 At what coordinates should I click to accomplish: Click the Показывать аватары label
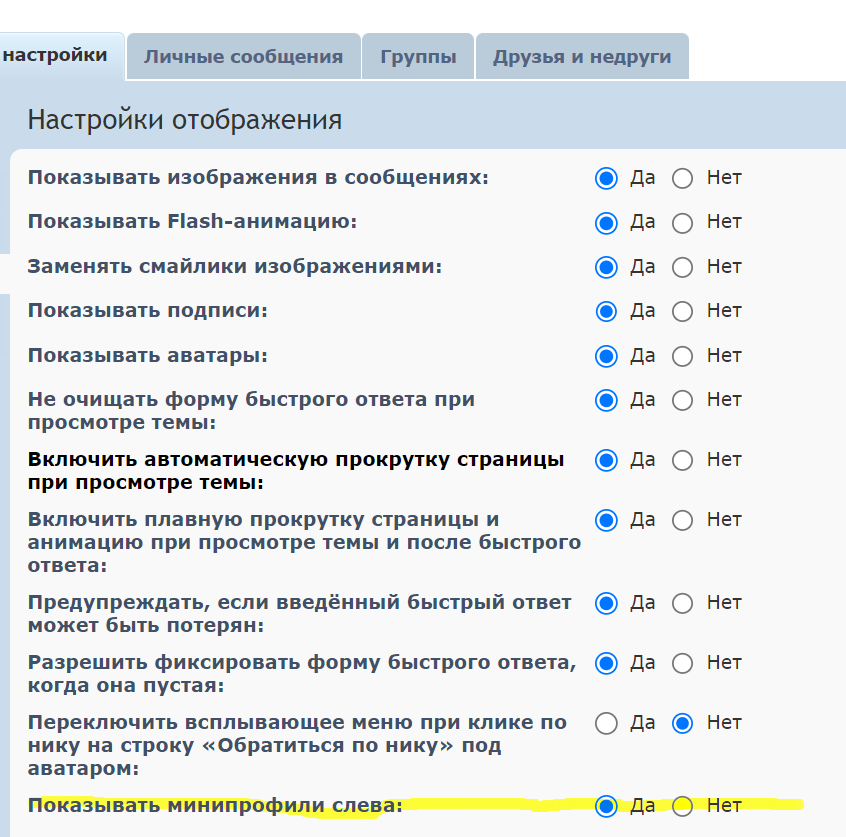click(148, 356)
